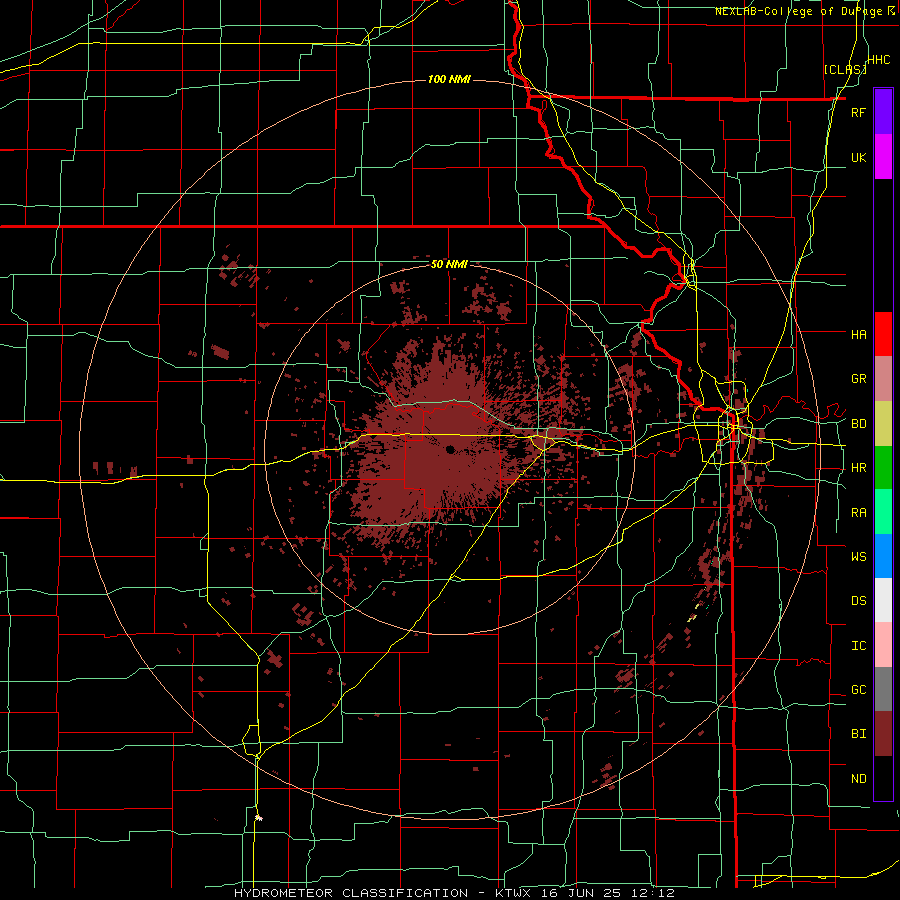
Task: Select the IC light pink legend swatch
Action: tap(883, 645)
